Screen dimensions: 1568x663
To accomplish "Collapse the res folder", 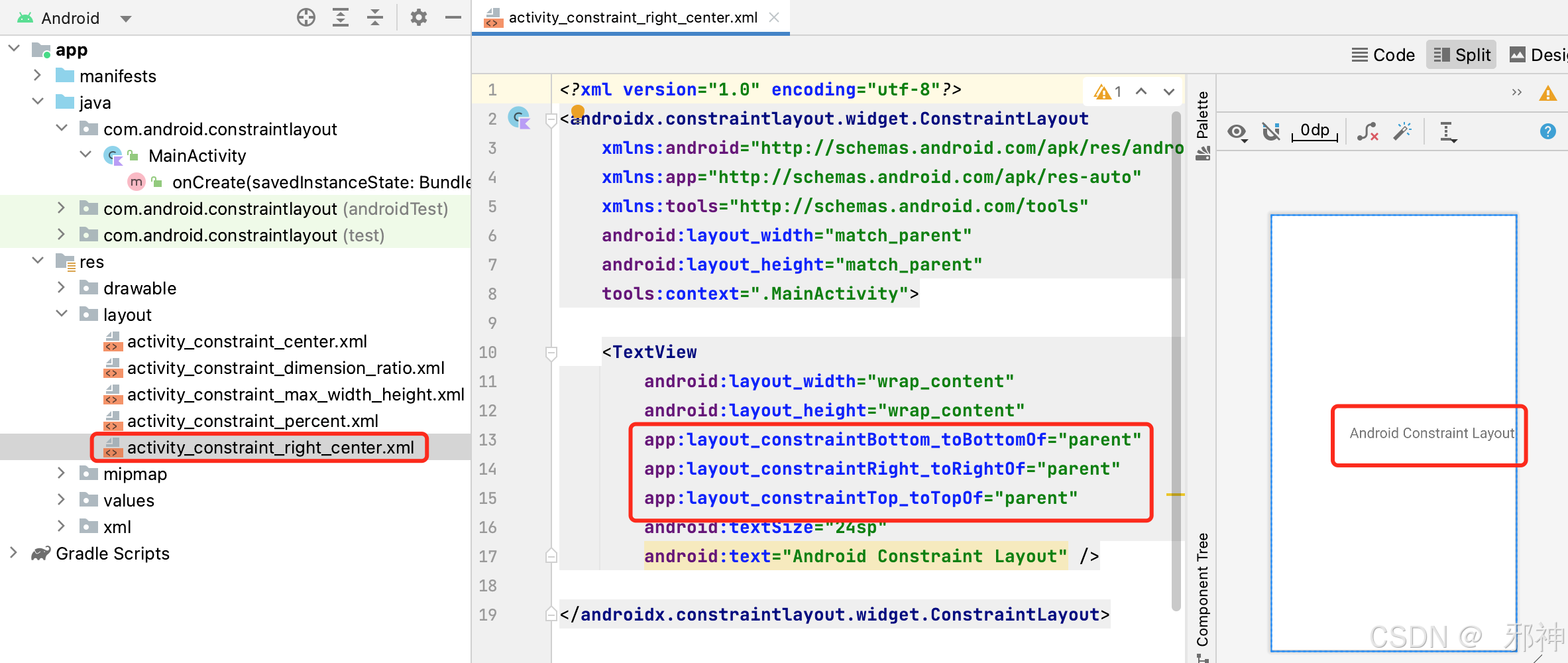I will click(38, 261).
